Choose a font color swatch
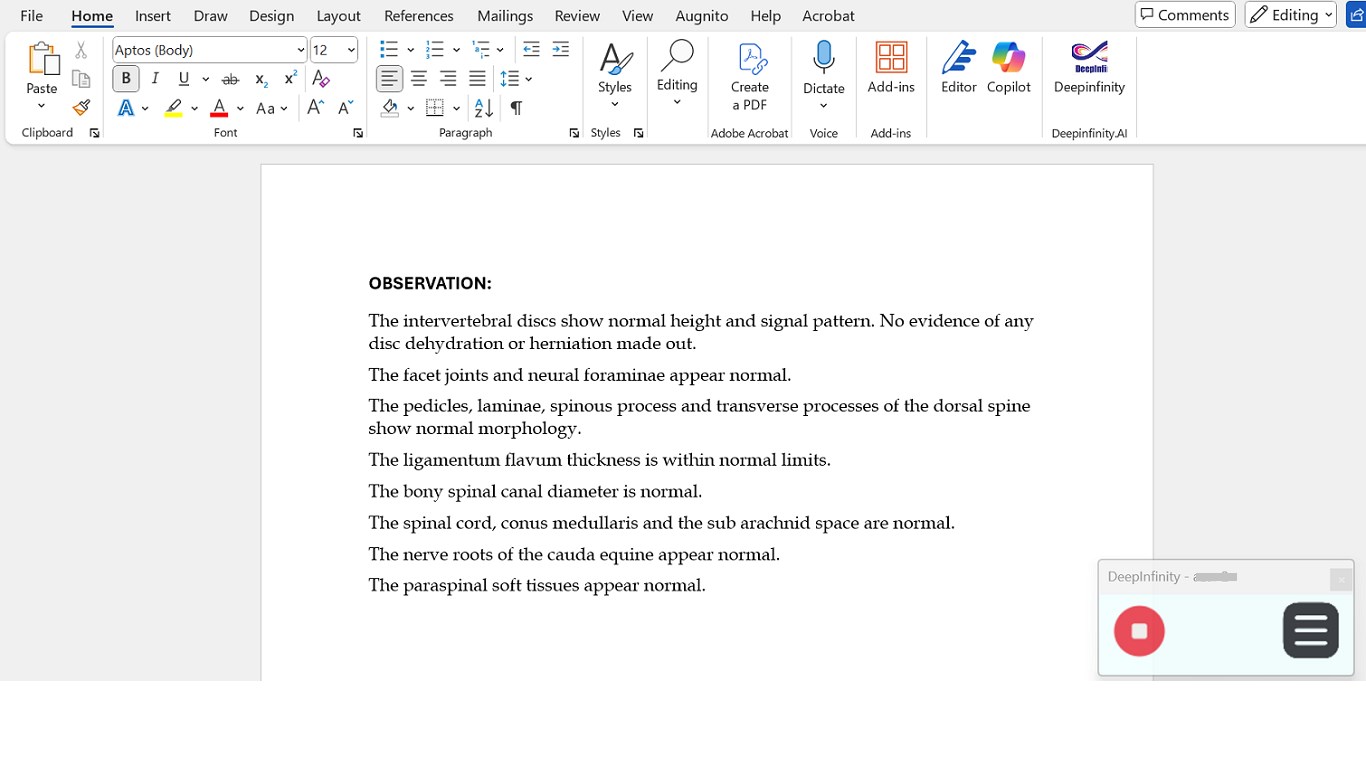The height and width of the screenshot is (768, 1366). coord(218,106)
